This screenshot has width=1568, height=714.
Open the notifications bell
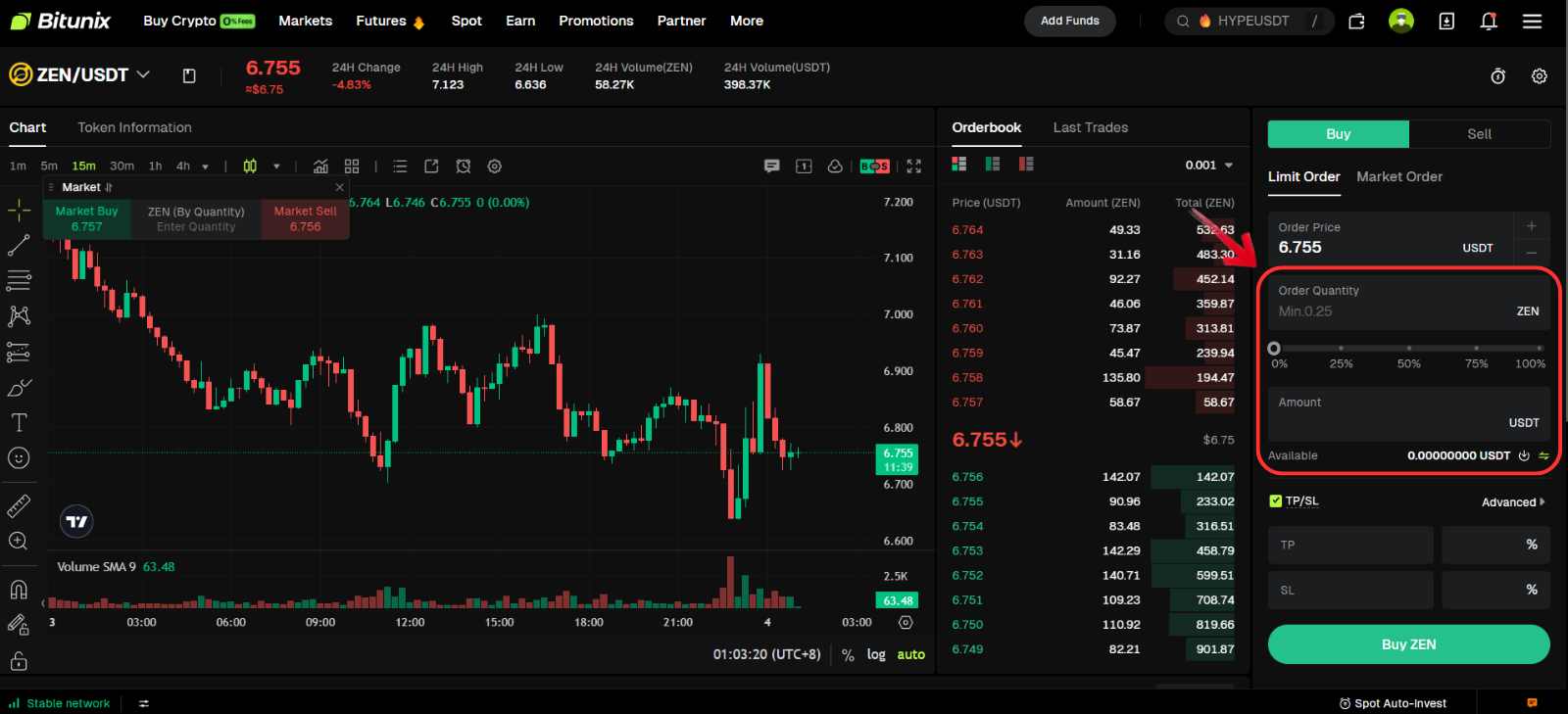tap(1489, 21)
